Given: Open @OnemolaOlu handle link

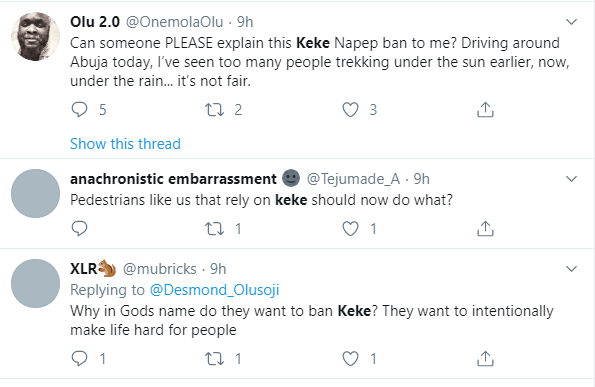Looking at the screenshot, I should coord(174,22).
